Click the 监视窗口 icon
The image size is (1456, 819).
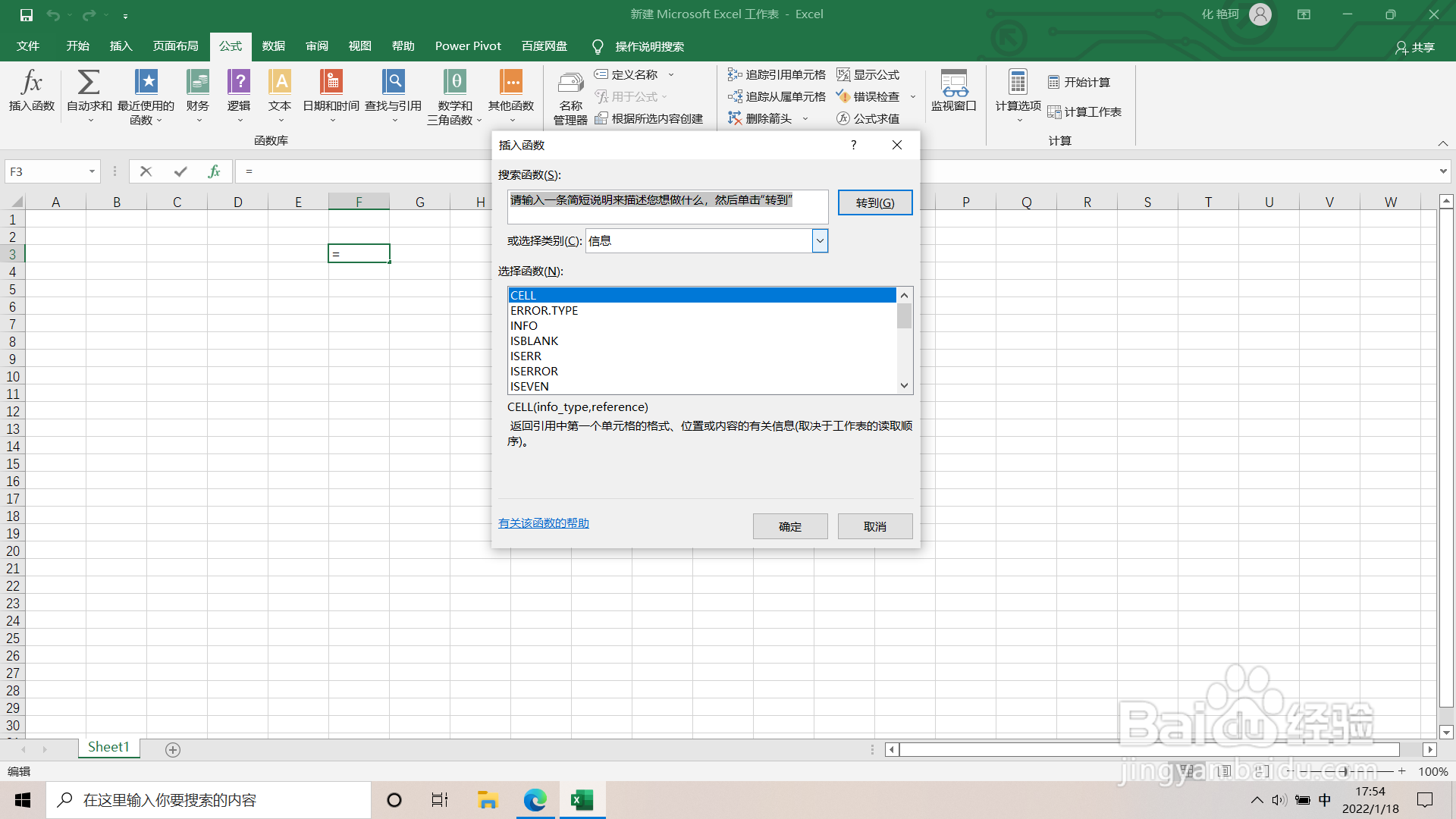pyautogui.click(x=954, y=91)
